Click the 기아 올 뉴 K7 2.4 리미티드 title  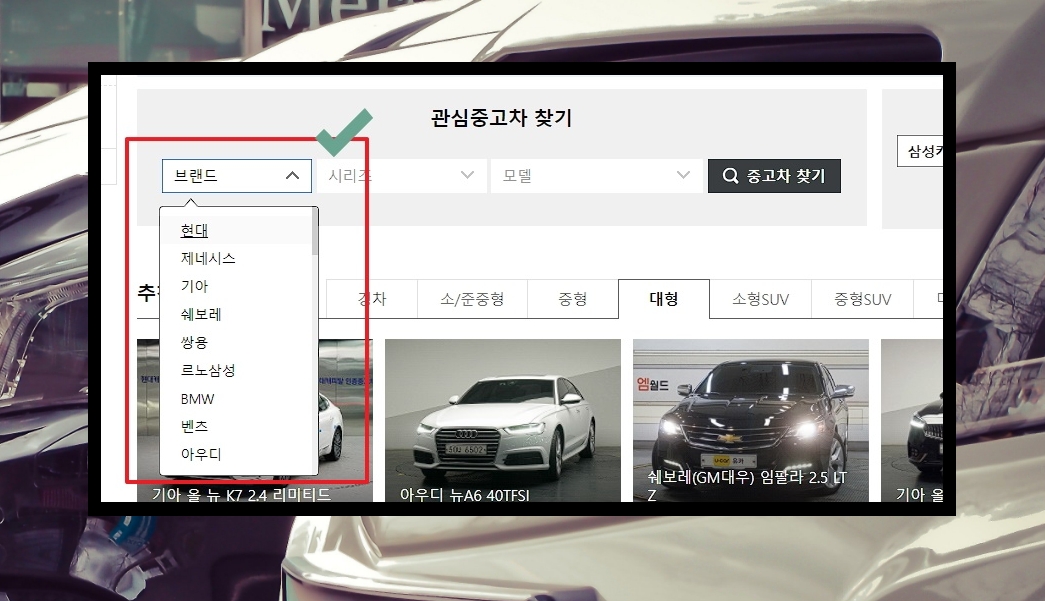tap(241, 494)
